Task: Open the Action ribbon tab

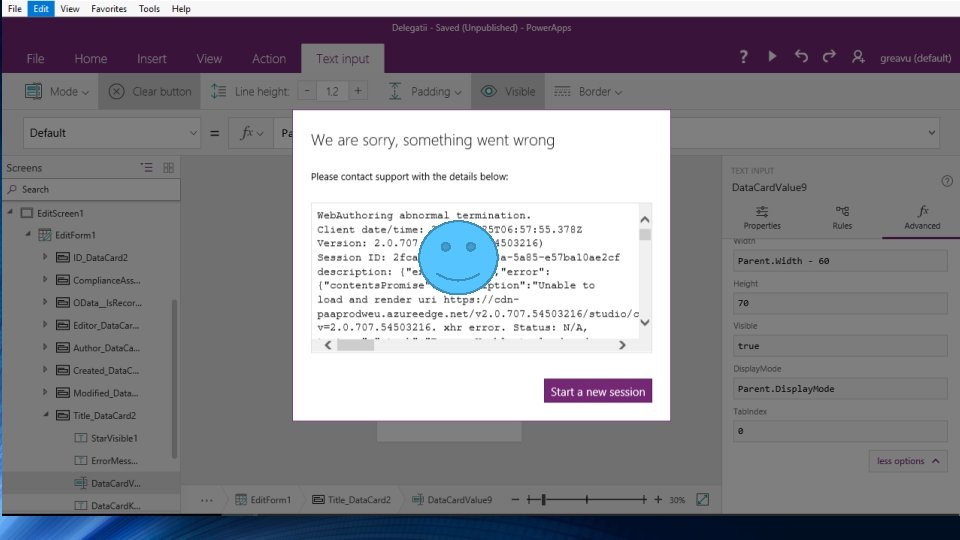Action: pos(269,59)
